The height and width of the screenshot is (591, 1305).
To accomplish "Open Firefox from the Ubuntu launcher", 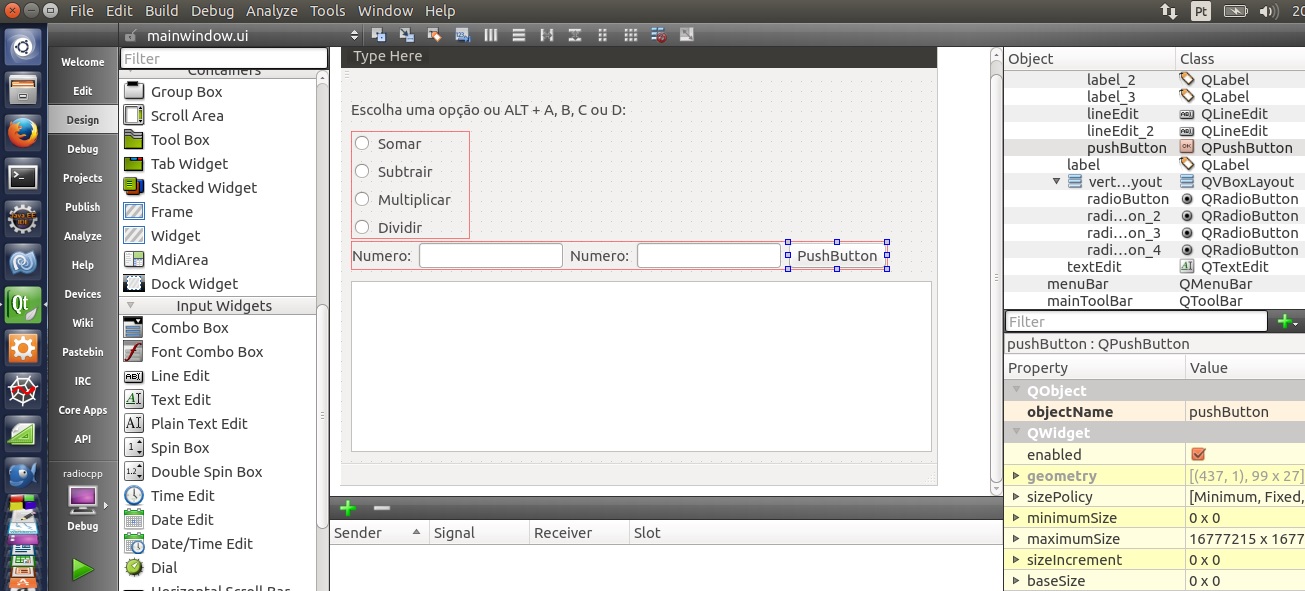I will click(x=23, y=132).
